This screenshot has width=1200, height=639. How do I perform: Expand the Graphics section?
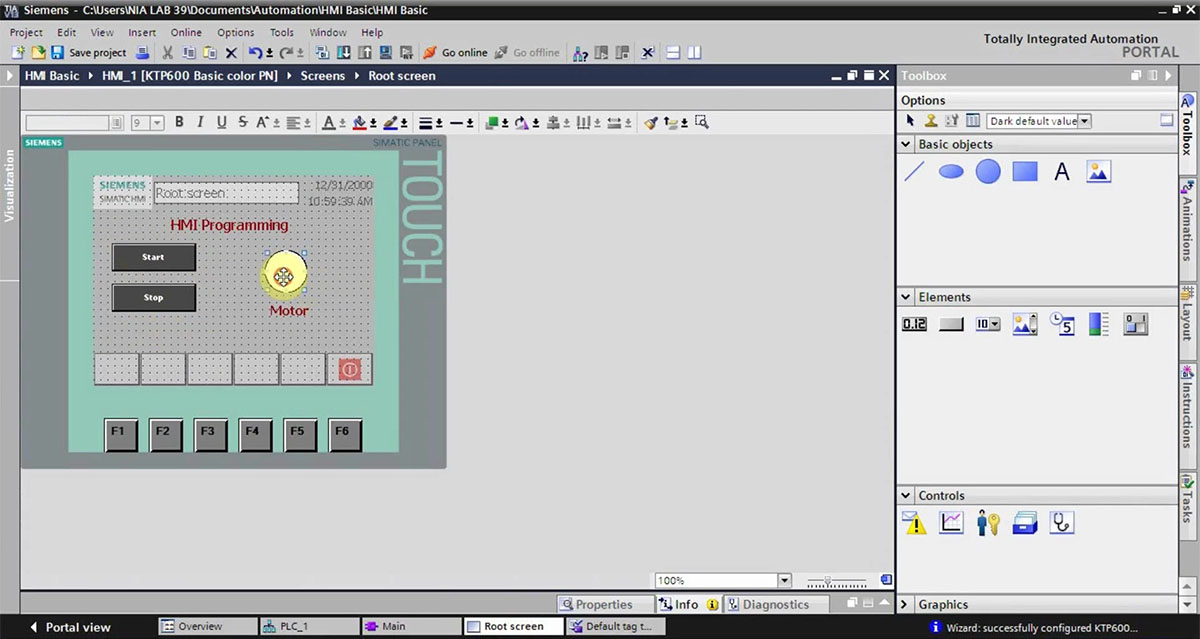point(906,604)
